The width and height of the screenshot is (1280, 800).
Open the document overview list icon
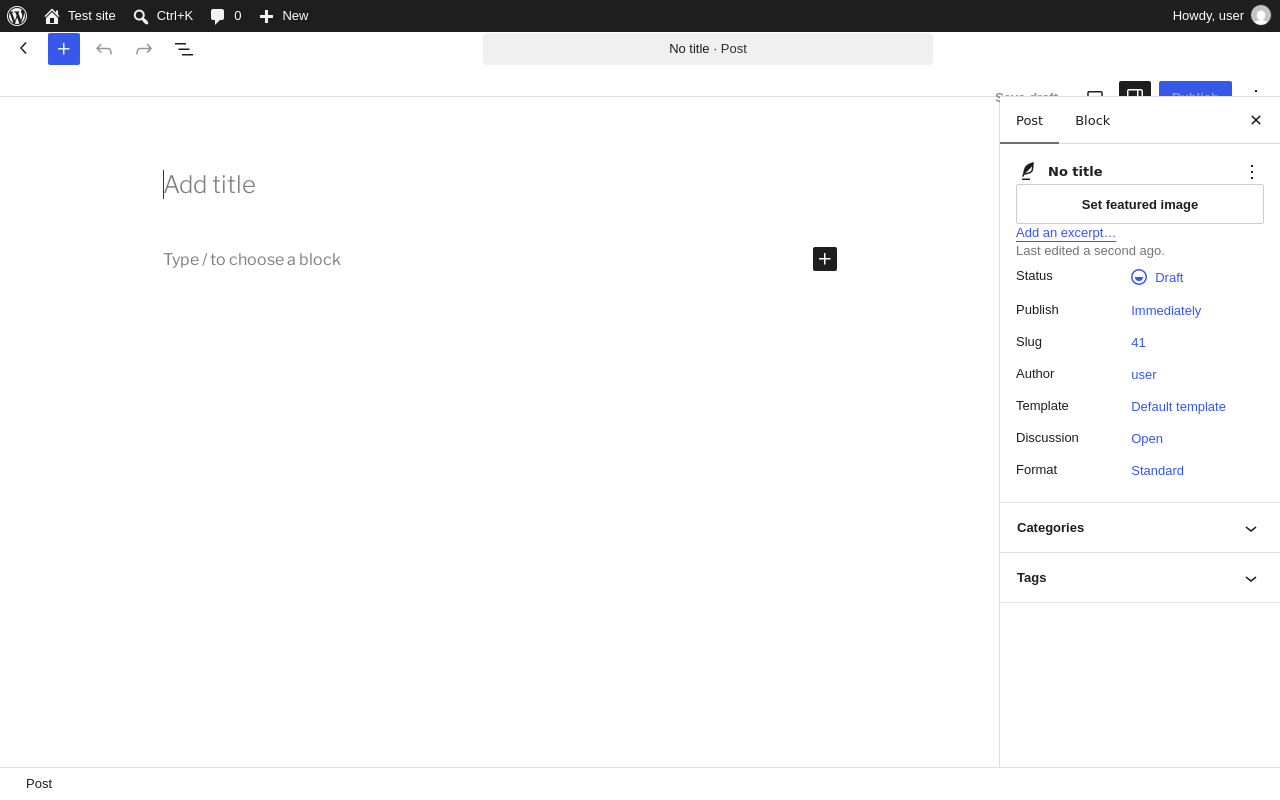coord(184,49)
